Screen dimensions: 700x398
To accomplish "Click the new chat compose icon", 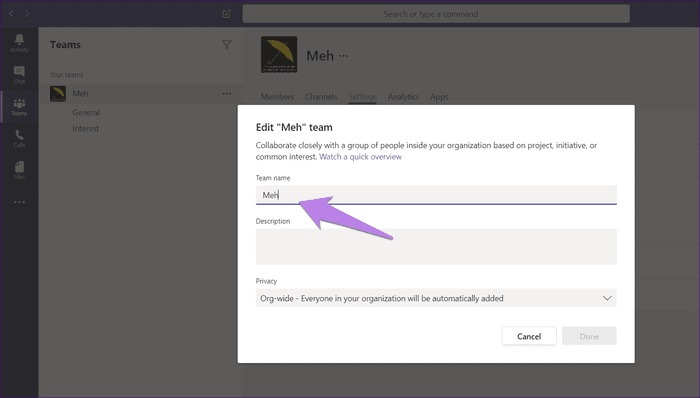I will 226,14.
